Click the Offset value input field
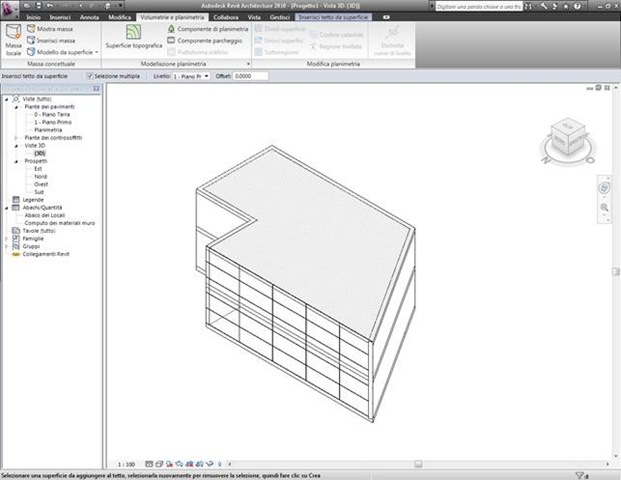Viewport: 621px width, 480px height. pyautogui.click(x=250, y=76)
